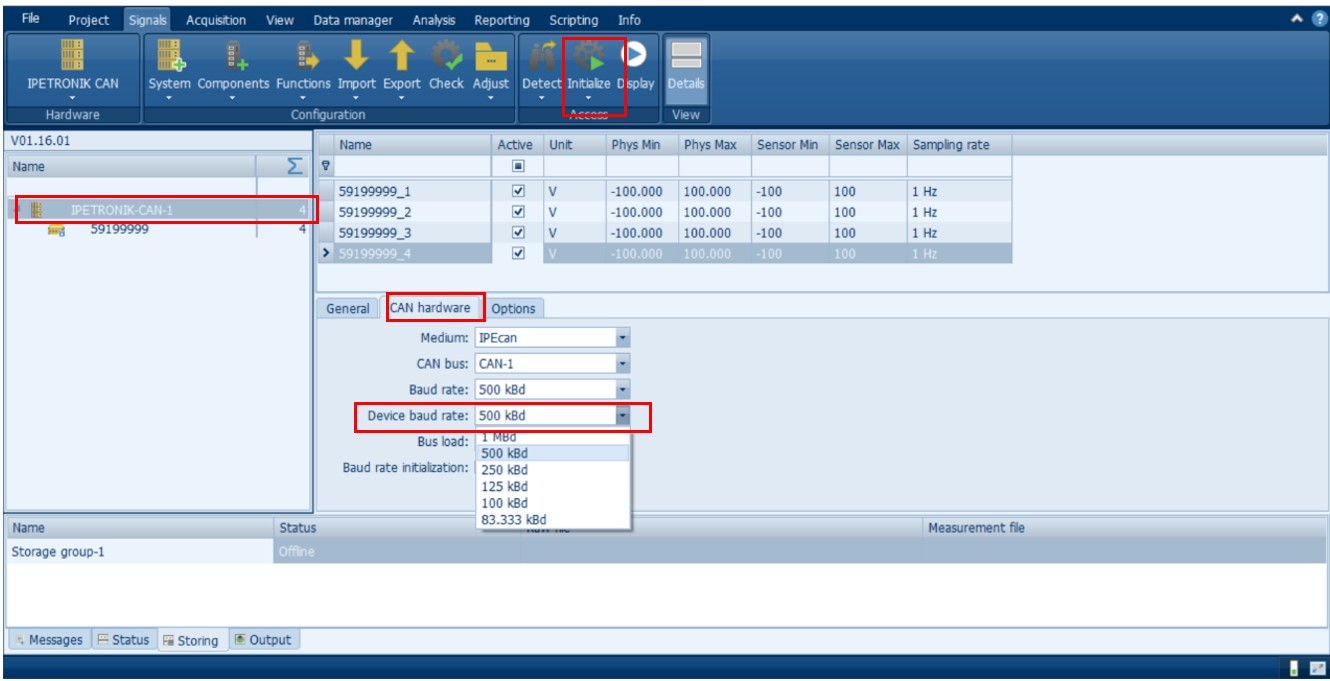Click the Components toolbar icon
Image resolution: width=1330 pixels, height=681 pixels.
point(233,57)
